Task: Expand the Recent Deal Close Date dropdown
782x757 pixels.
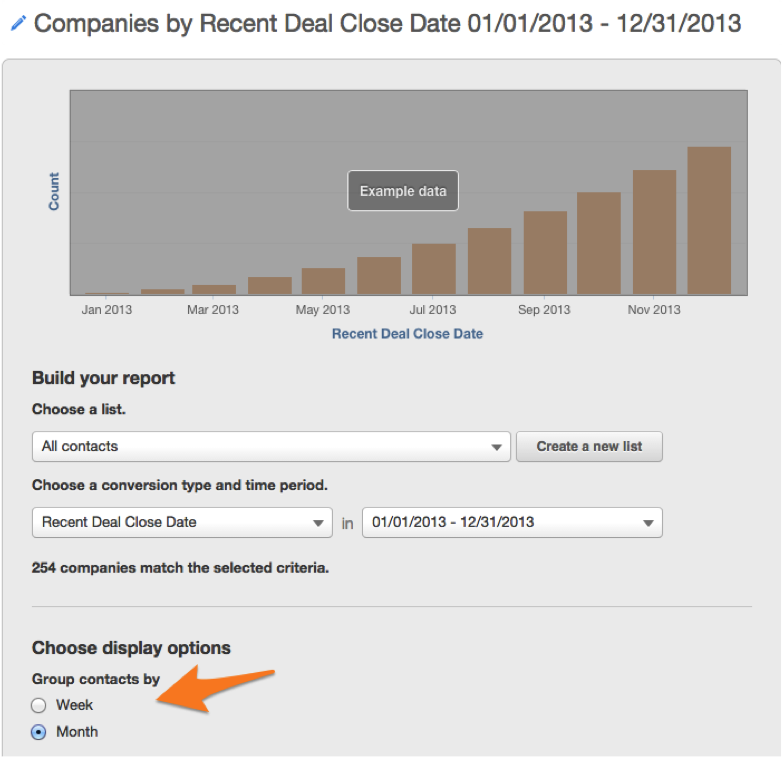Action: [x=182, y=522]
